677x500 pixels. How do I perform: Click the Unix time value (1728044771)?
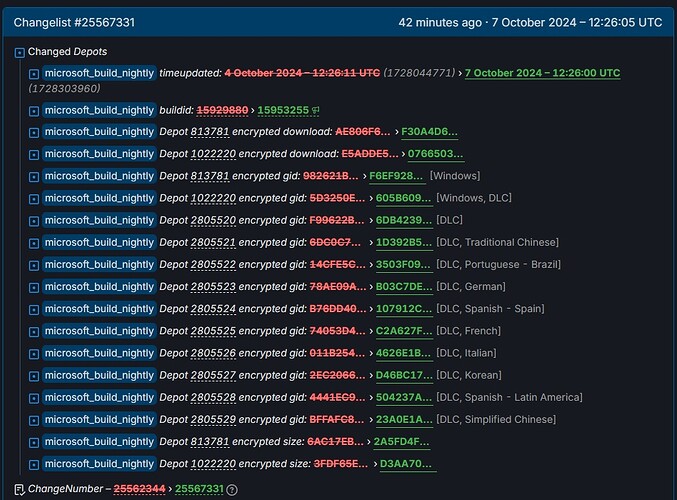tap(419, 73)
